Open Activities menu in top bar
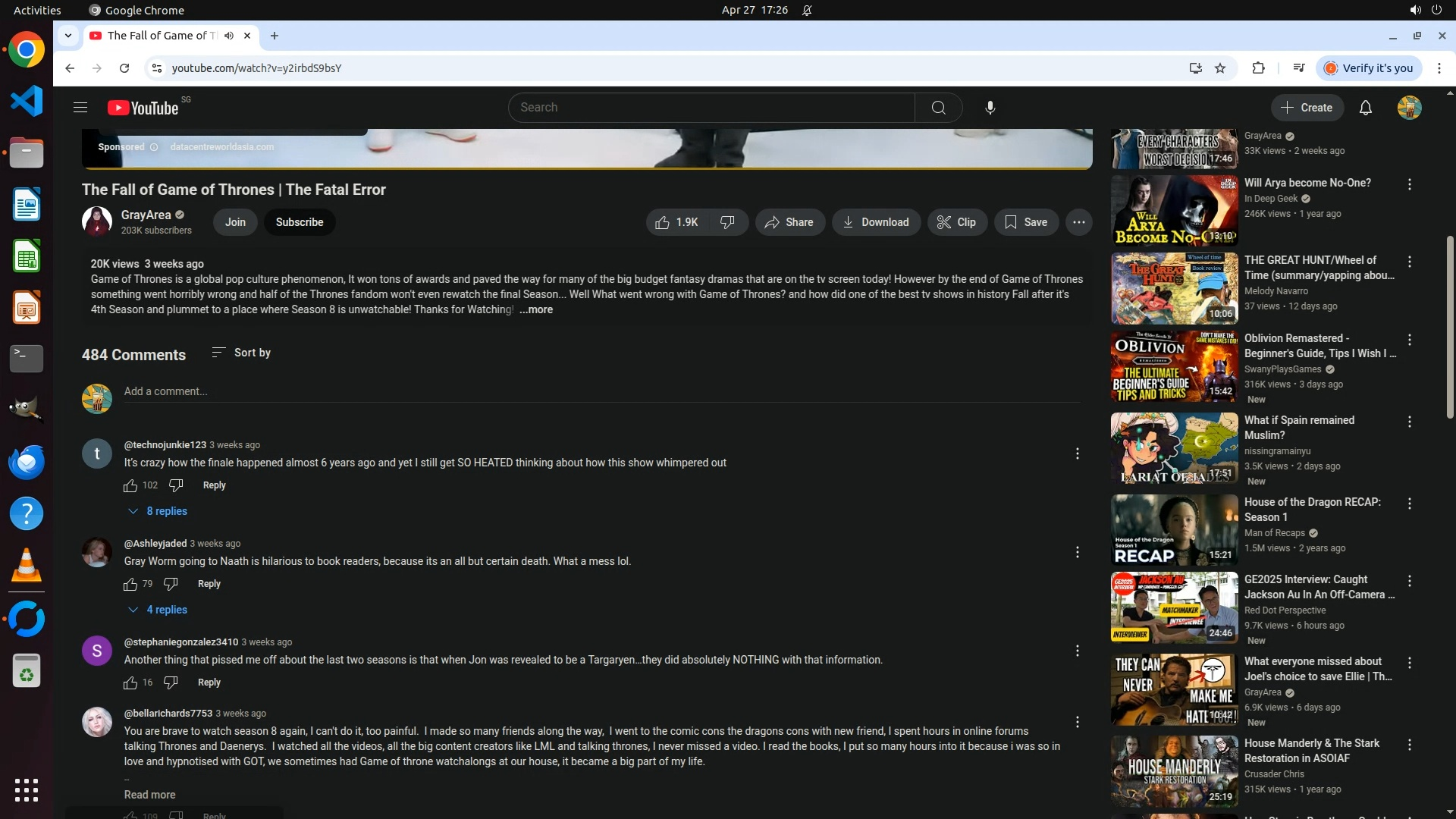The image size is (1456, 819). point(37,10)
